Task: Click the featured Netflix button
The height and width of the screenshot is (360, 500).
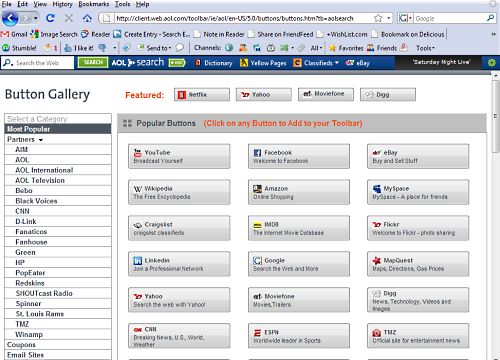Action: pyautogui.click(x=202, y=95)
